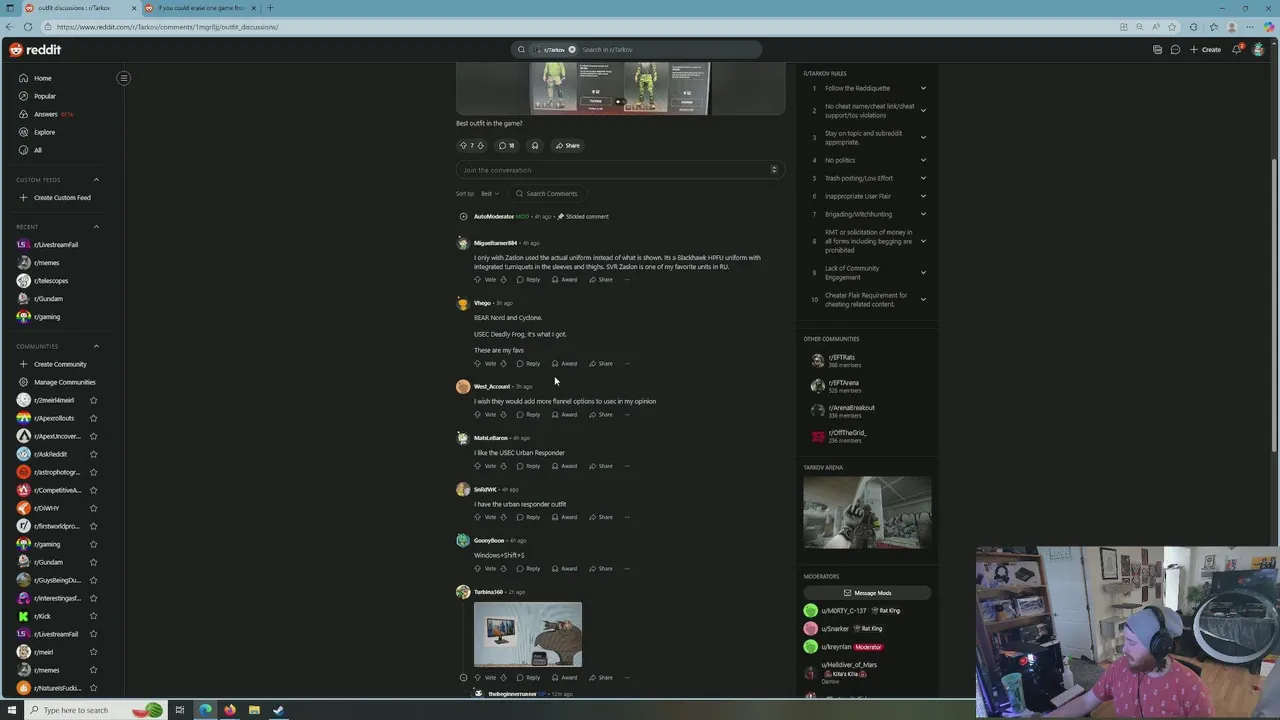The height and width of the screenshot is (720, 1280).
Task: Open Reddit chat messages
Action: click(1175, 49)
